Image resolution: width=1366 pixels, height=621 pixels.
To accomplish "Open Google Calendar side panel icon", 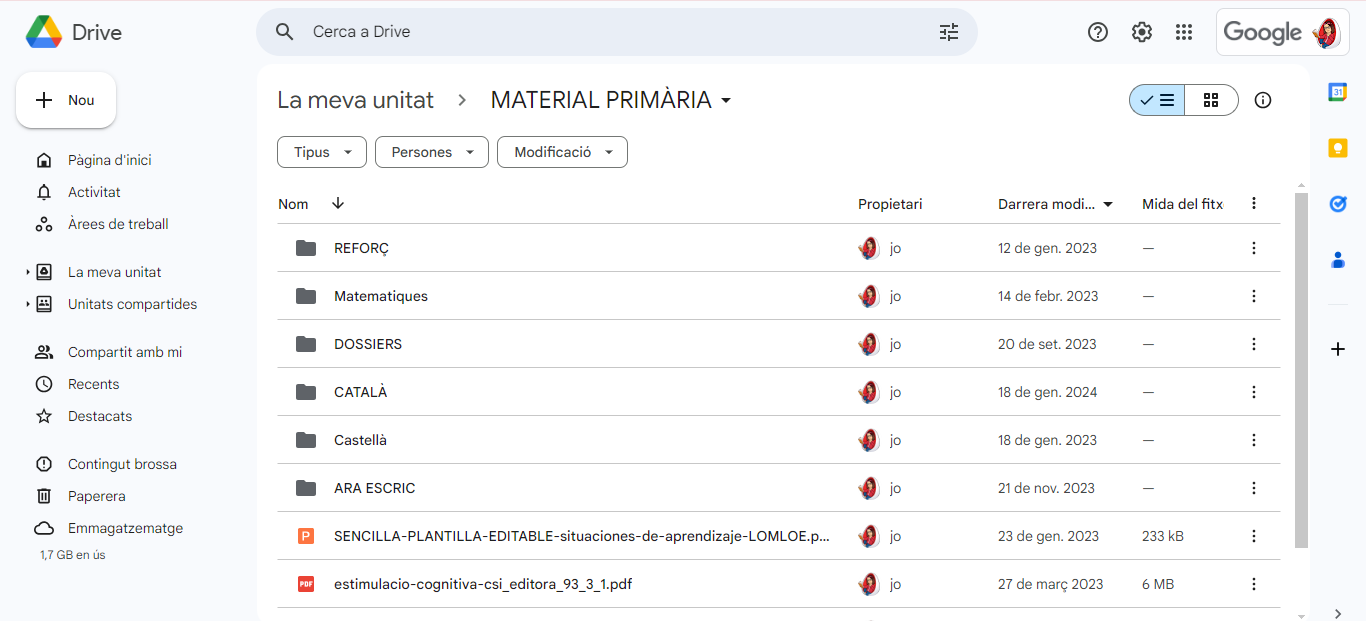I will [x=1337, y=92].
